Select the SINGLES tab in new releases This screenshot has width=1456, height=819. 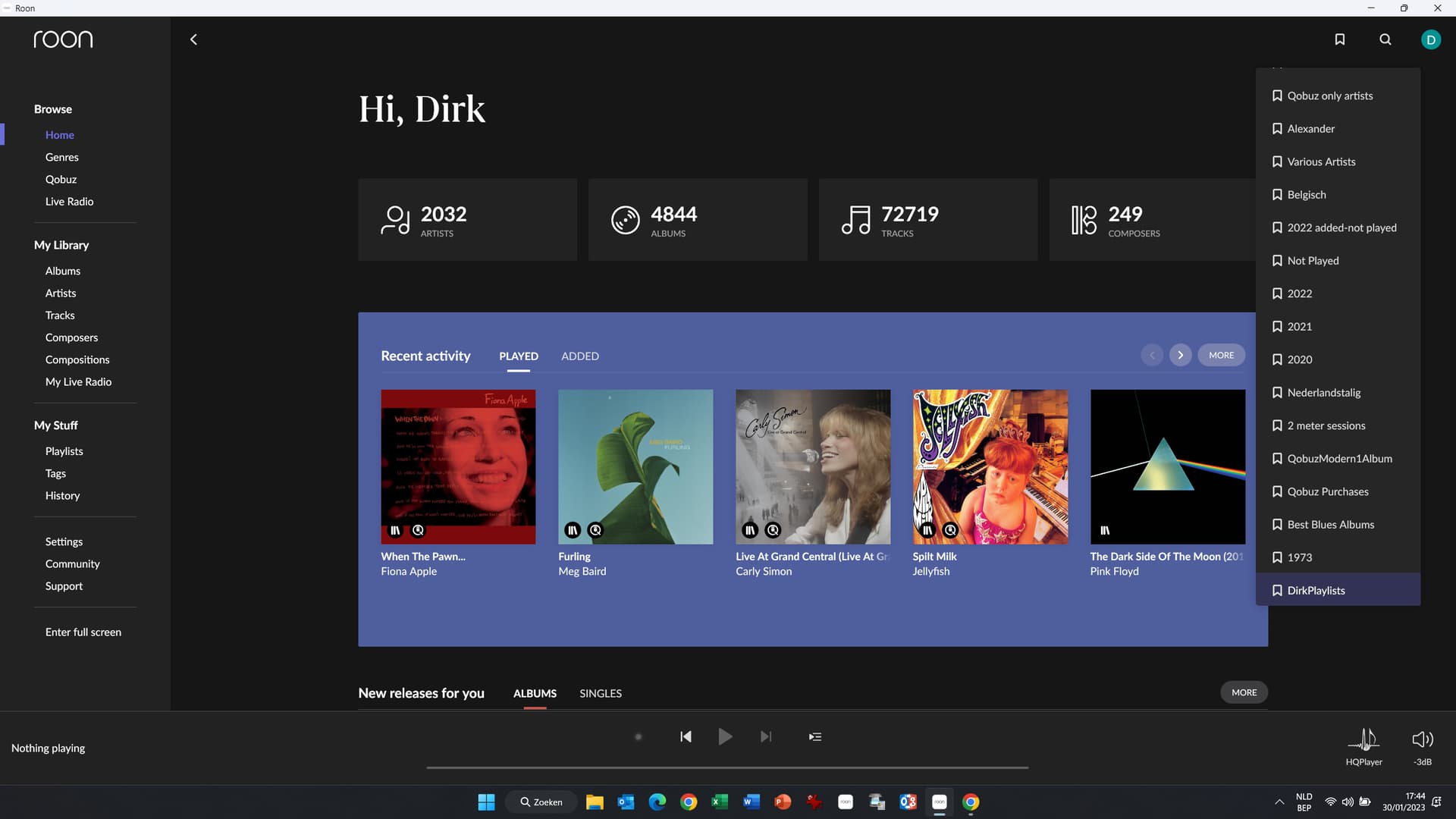point(600,693)
